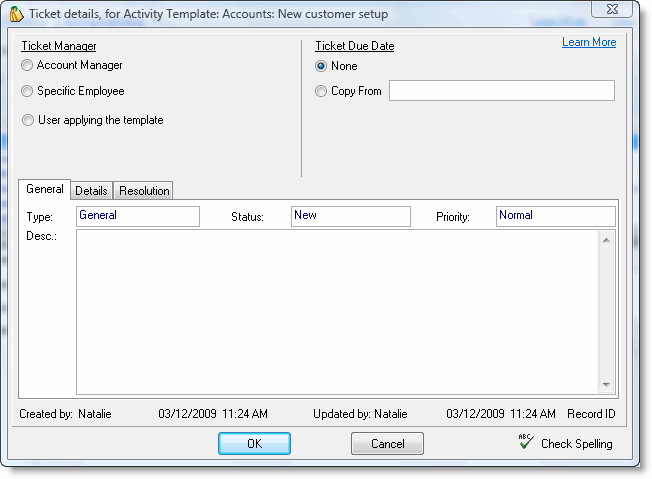Click the Check Spelling checkmark icon
The width and height of the screenshot is (652, 479).
tap(526, 442)
